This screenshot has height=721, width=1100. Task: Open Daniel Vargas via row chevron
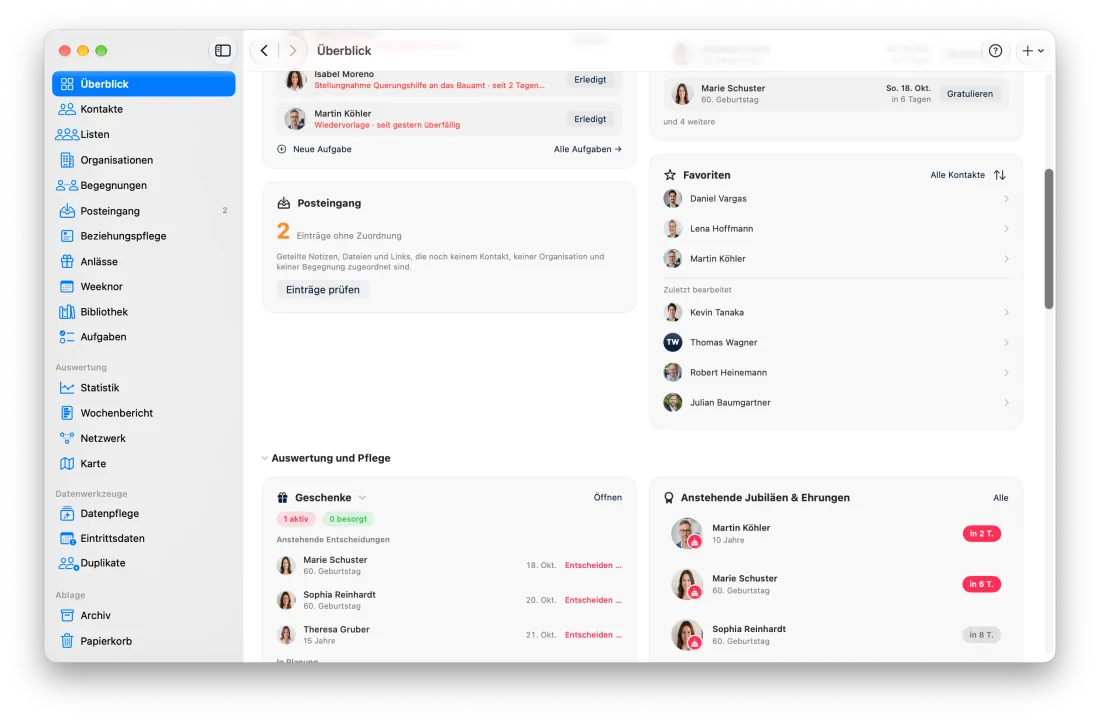tap(1006, 199)
